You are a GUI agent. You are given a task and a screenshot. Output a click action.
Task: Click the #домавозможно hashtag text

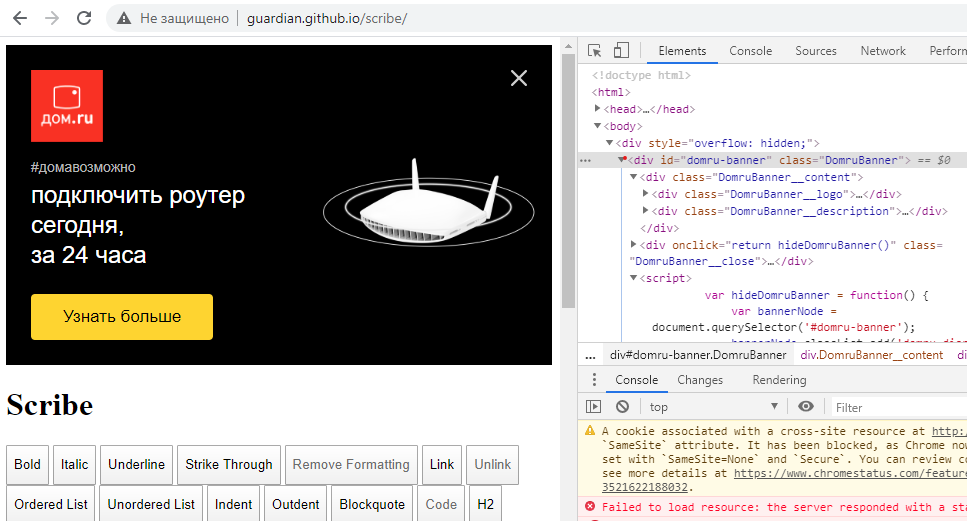click(x=83, y=167)
